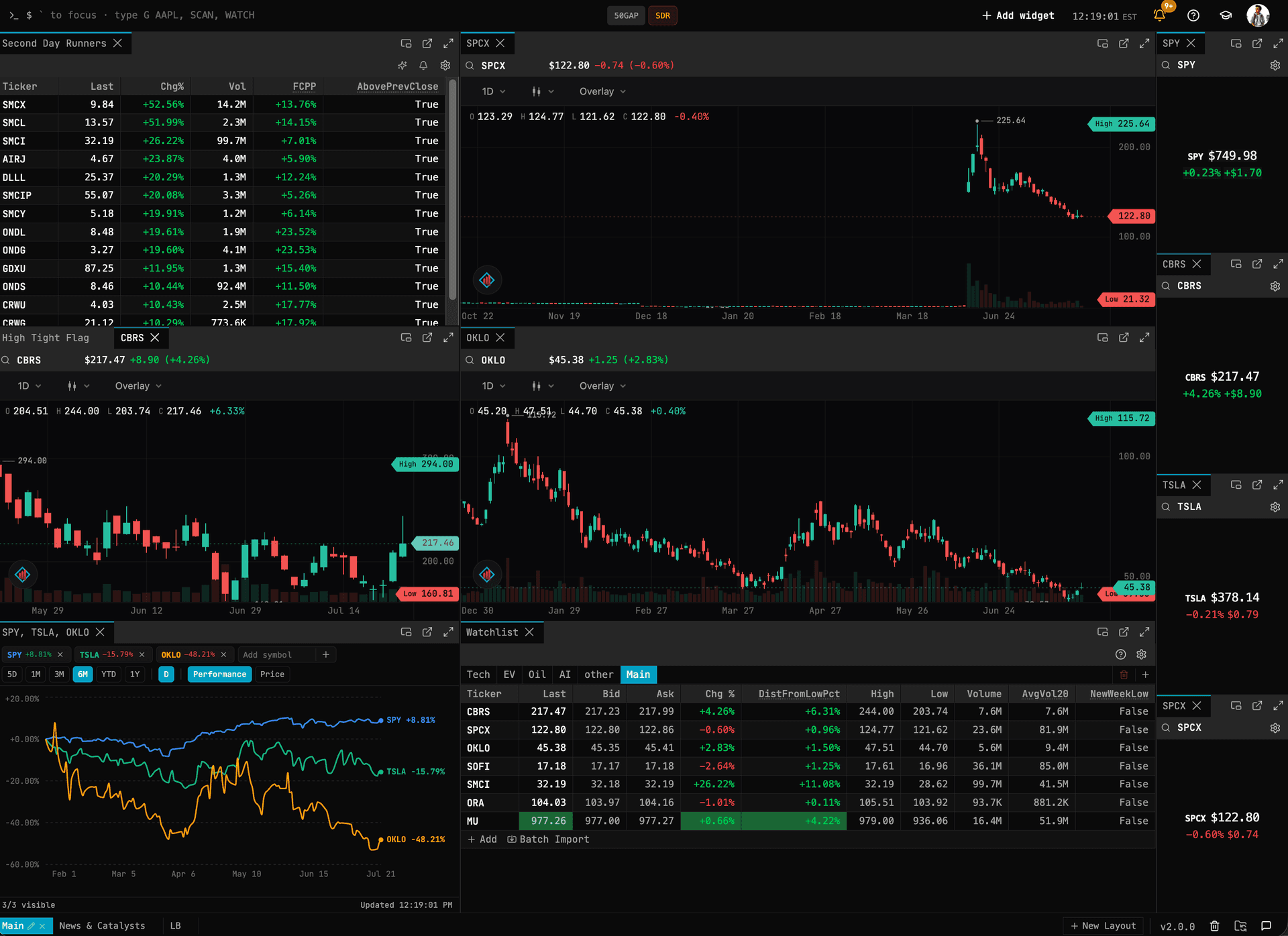The height and width of the screenshot is (936, 1288).
Task: Open notifications bell in top bar
Action: [x=1159, y=15]
